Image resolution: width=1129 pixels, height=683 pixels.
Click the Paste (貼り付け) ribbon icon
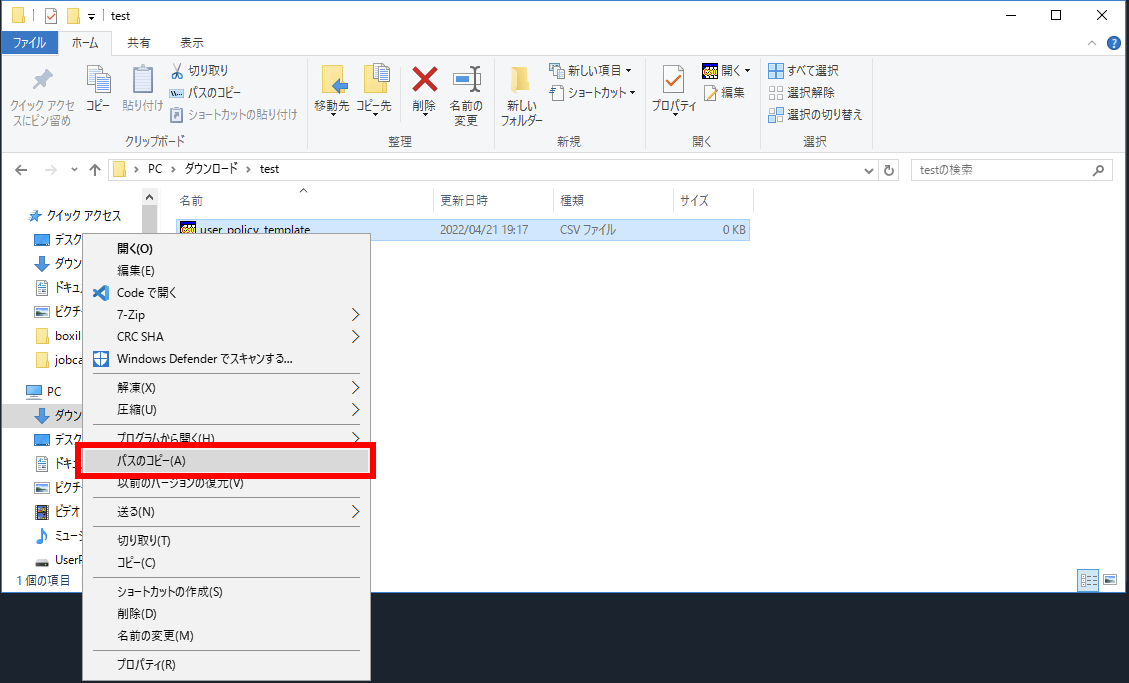point(143,89)
